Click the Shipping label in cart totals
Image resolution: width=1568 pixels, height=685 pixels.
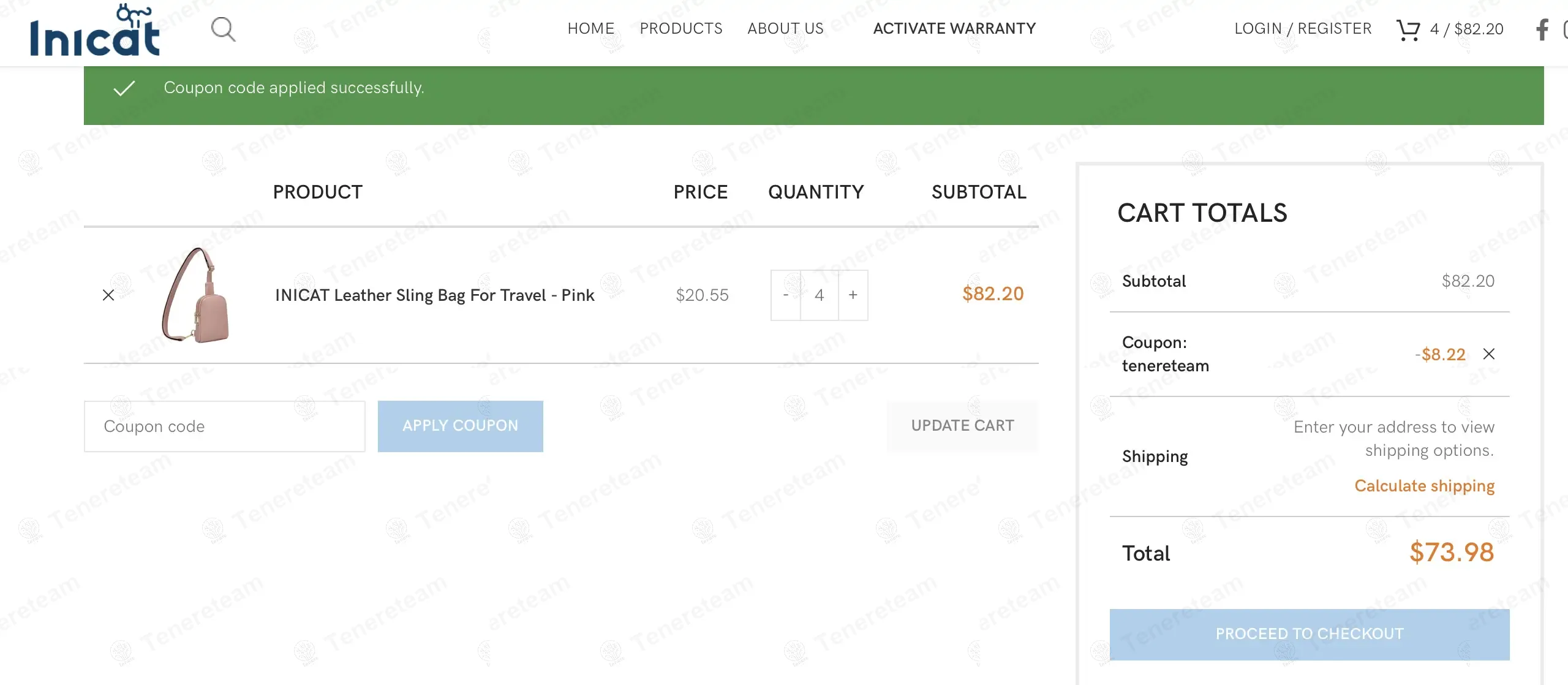[x=1155, y=456]
